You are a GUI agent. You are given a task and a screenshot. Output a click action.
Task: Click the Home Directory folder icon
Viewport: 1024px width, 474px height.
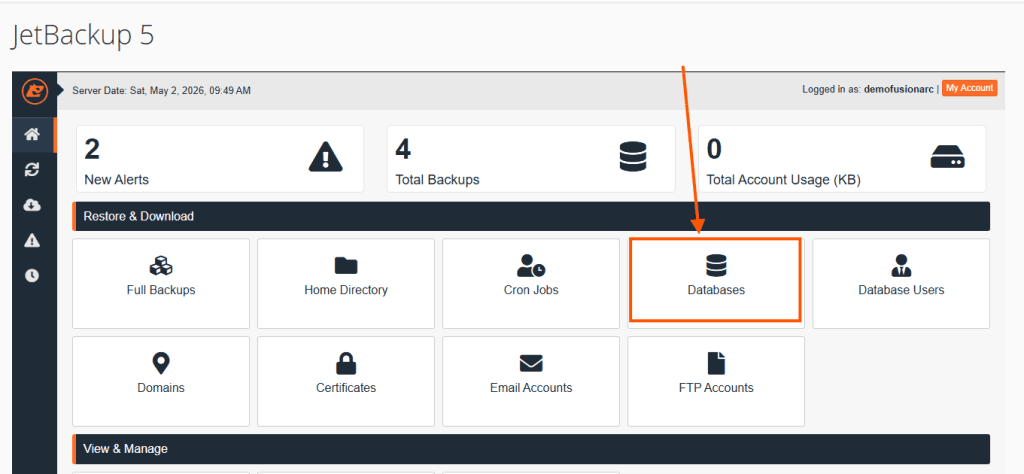point(346,265)
